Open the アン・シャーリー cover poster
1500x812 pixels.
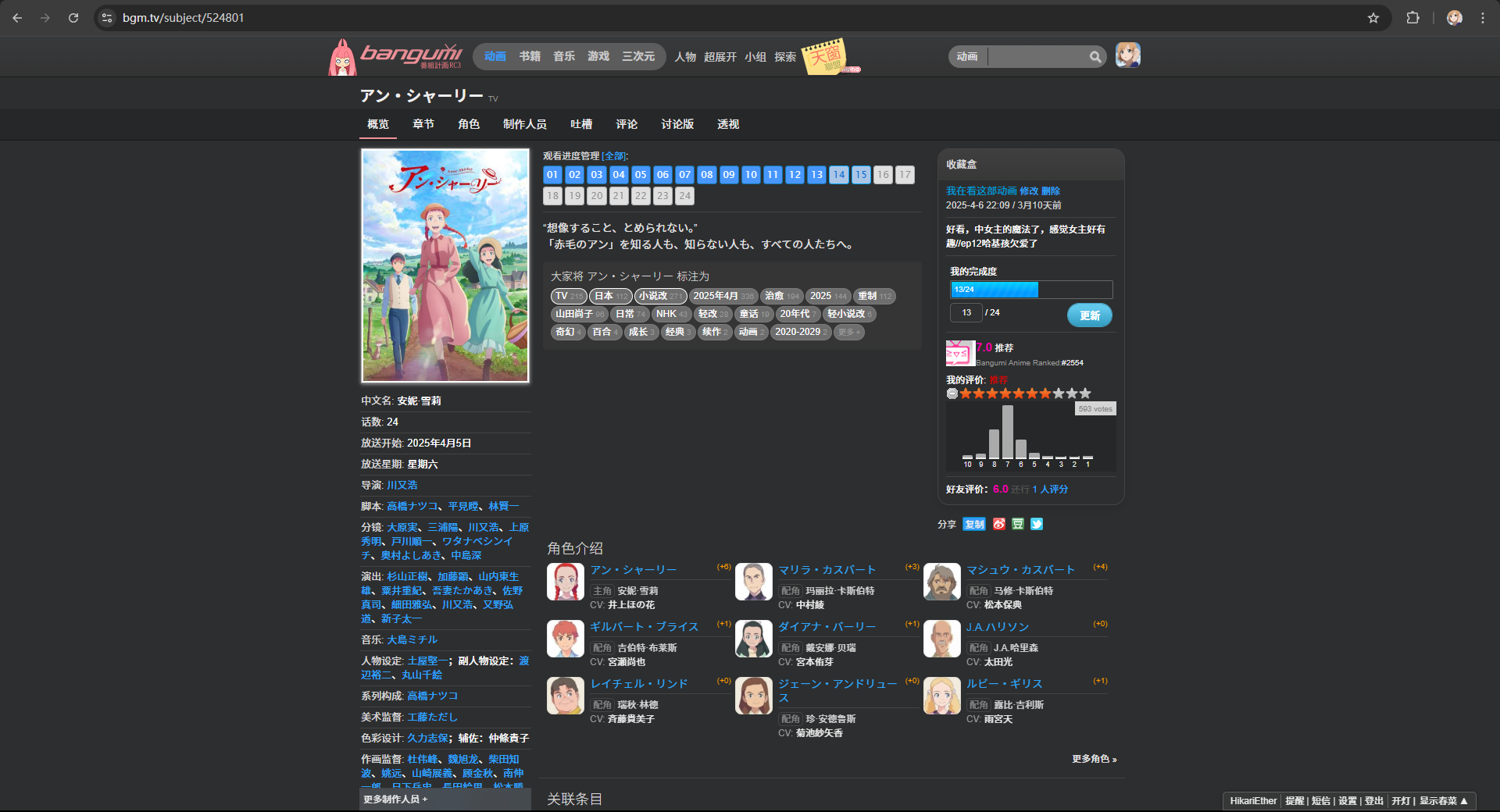[445, 265]
